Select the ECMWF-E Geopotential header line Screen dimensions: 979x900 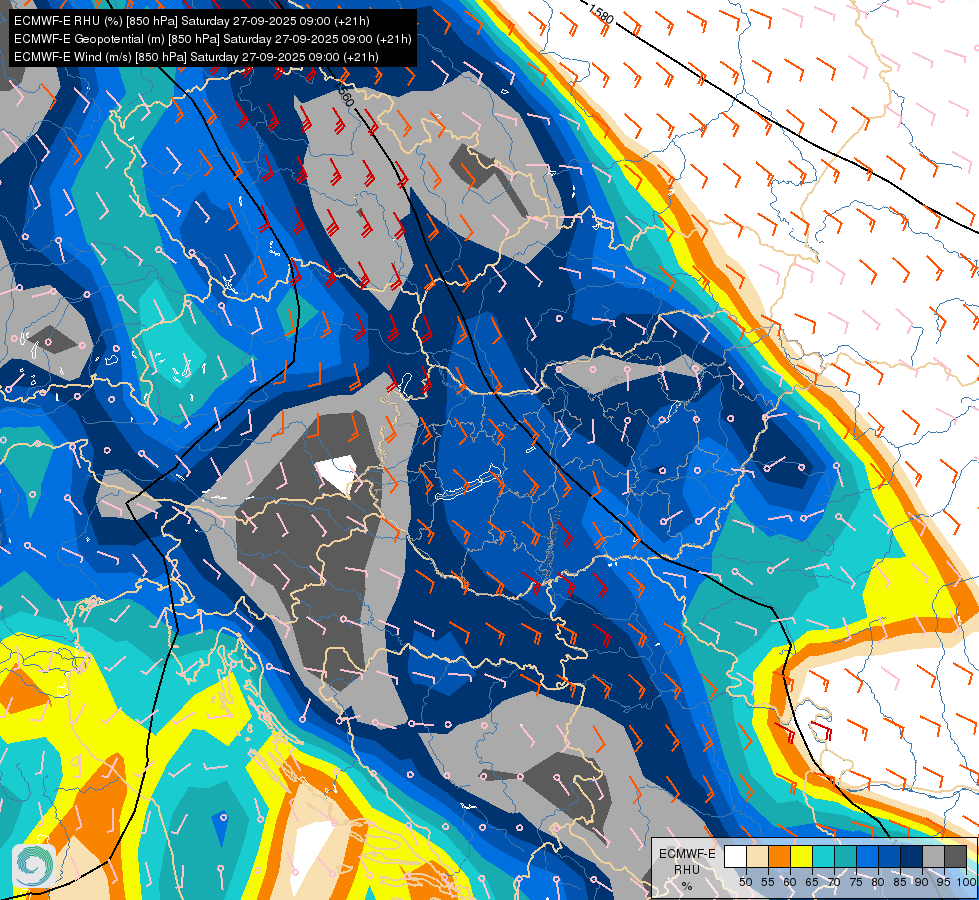point(213,39)
